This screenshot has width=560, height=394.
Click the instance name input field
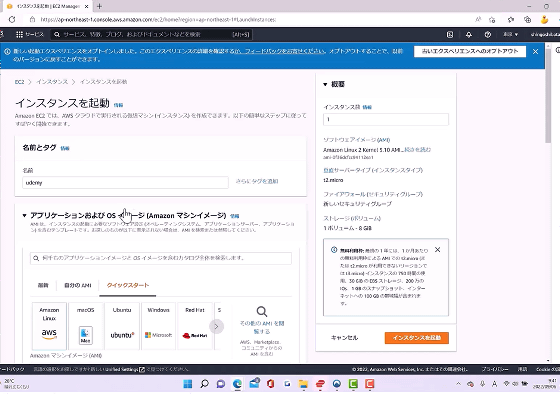coord(125,183)
